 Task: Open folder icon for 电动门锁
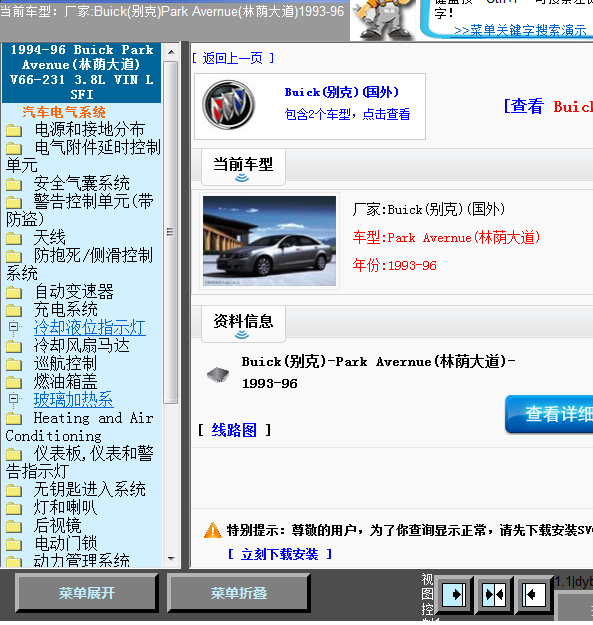click(x=14, y=545)
